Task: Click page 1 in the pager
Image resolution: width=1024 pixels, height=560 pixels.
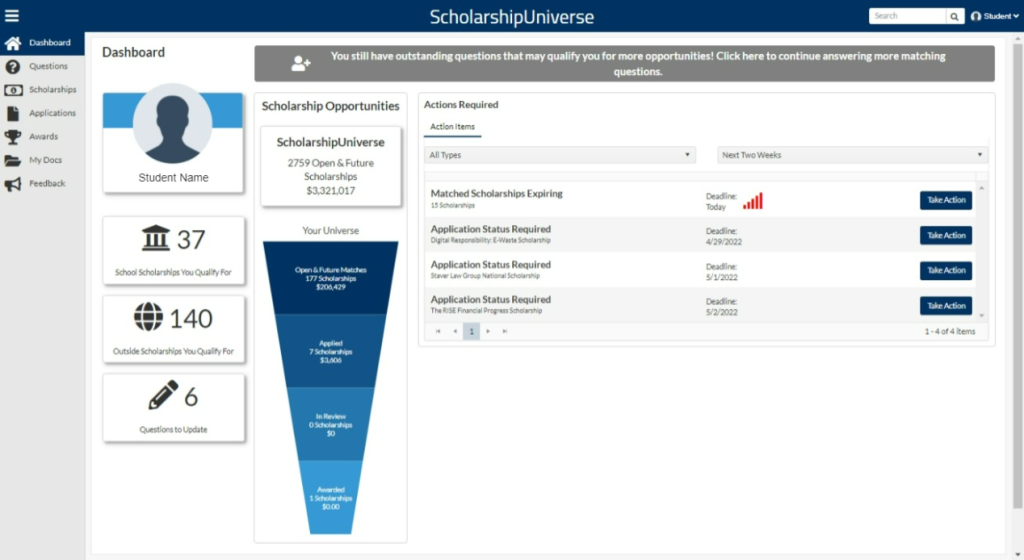Action: click(472, 332)
